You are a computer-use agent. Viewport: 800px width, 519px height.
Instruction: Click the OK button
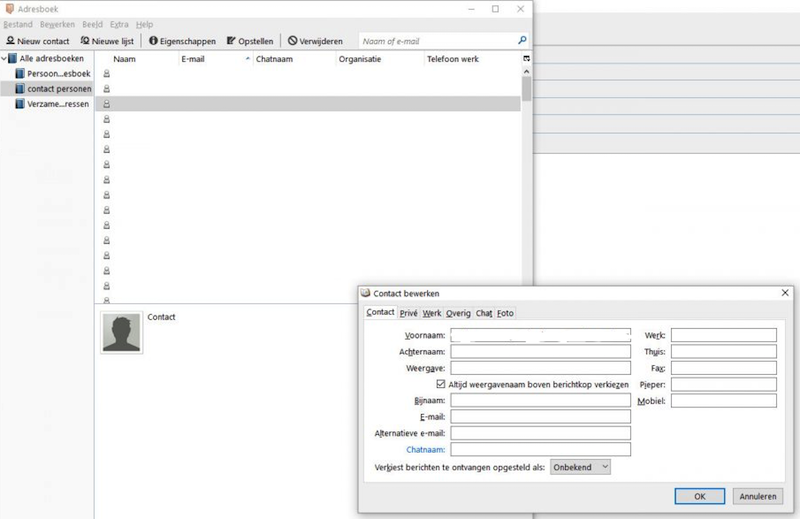(699, 496)
